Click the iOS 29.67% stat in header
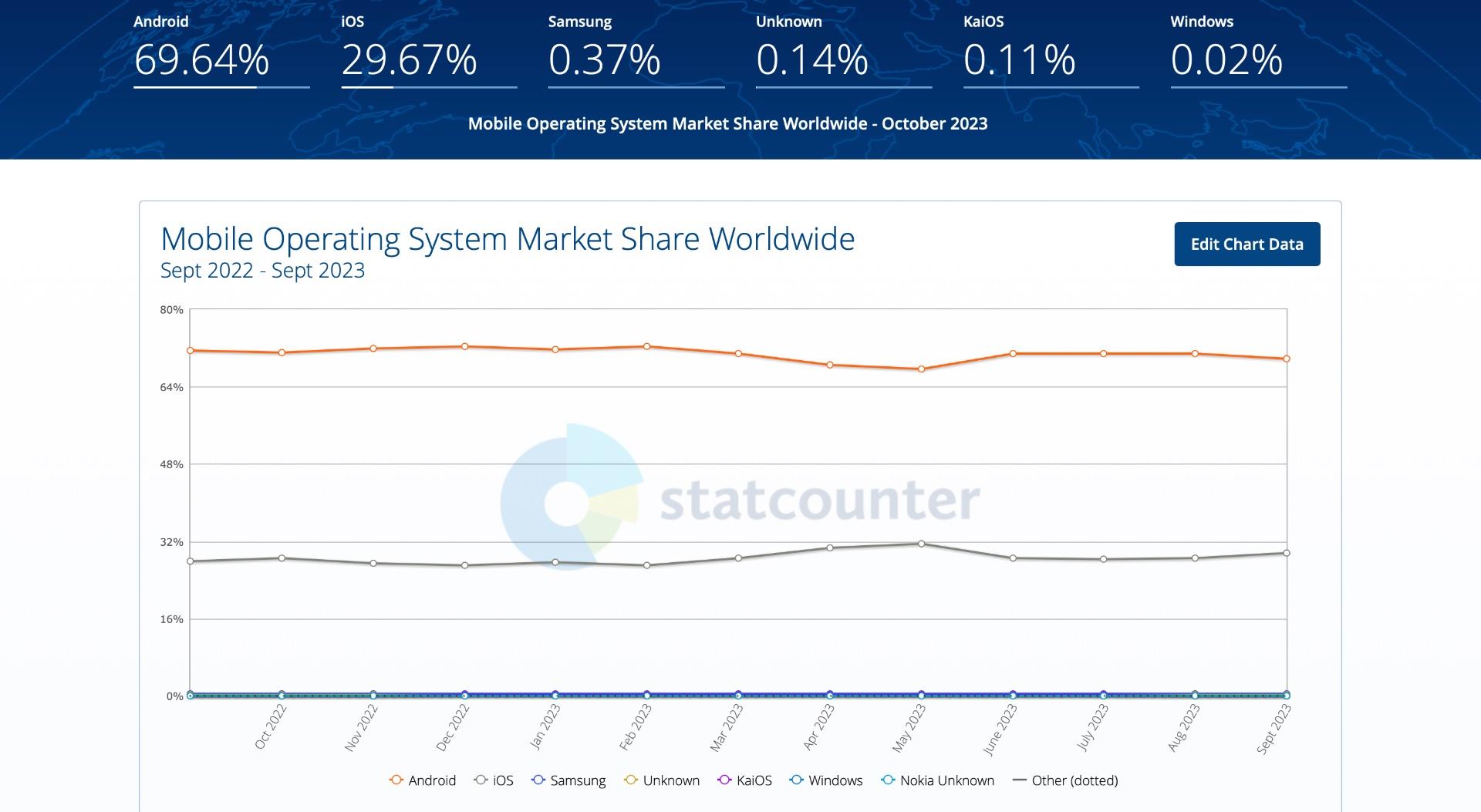Viewport: 1481px width, 812px height. (x=429, y=51)
